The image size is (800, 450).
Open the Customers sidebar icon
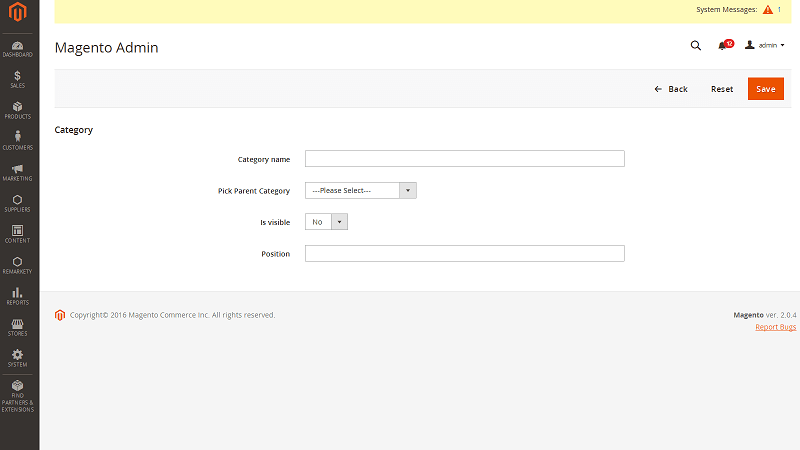click(18, 139)
